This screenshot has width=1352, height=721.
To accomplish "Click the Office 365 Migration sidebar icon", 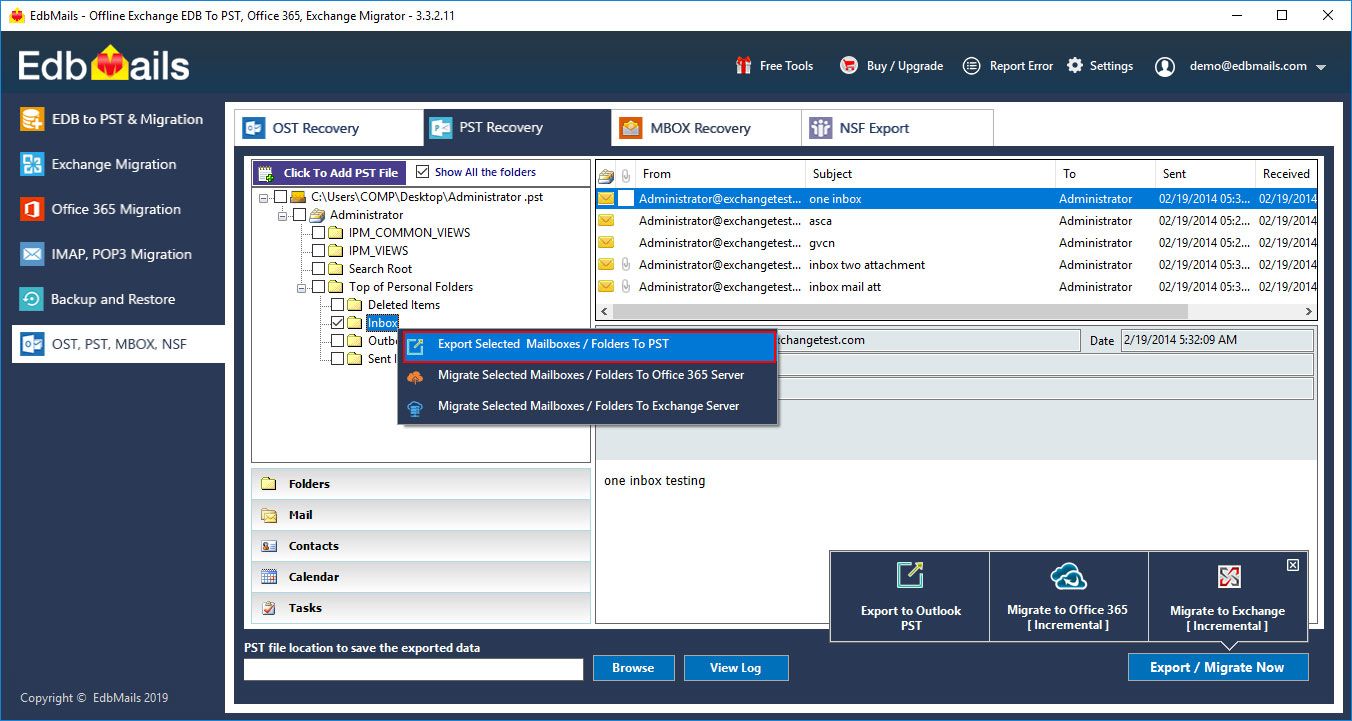I will coord(33,209).
